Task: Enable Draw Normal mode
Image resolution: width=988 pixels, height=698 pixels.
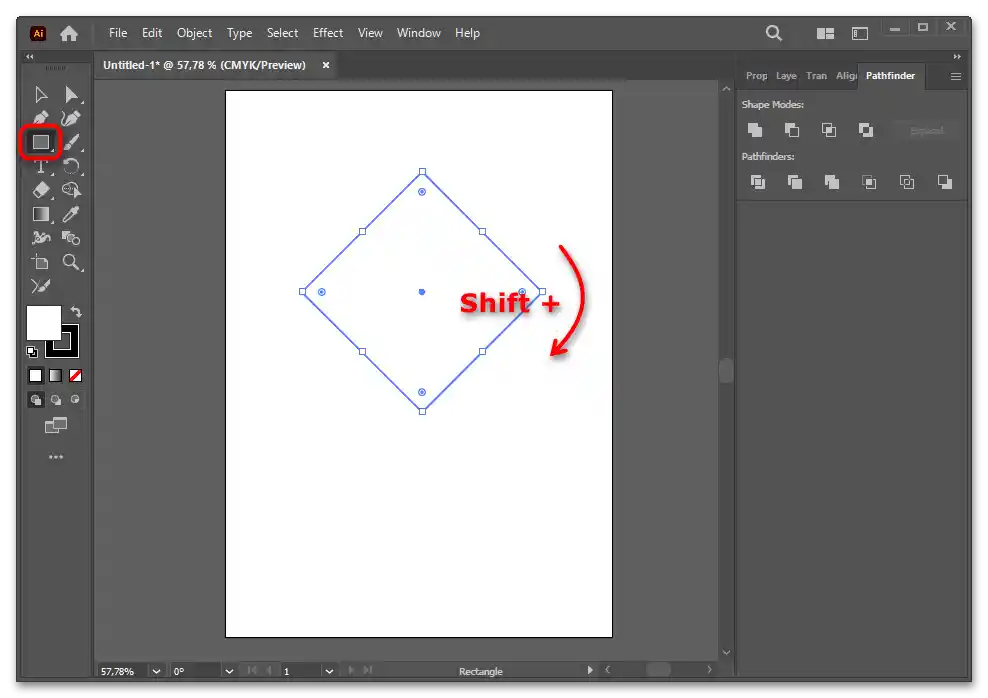Action: tap(36, 399)
